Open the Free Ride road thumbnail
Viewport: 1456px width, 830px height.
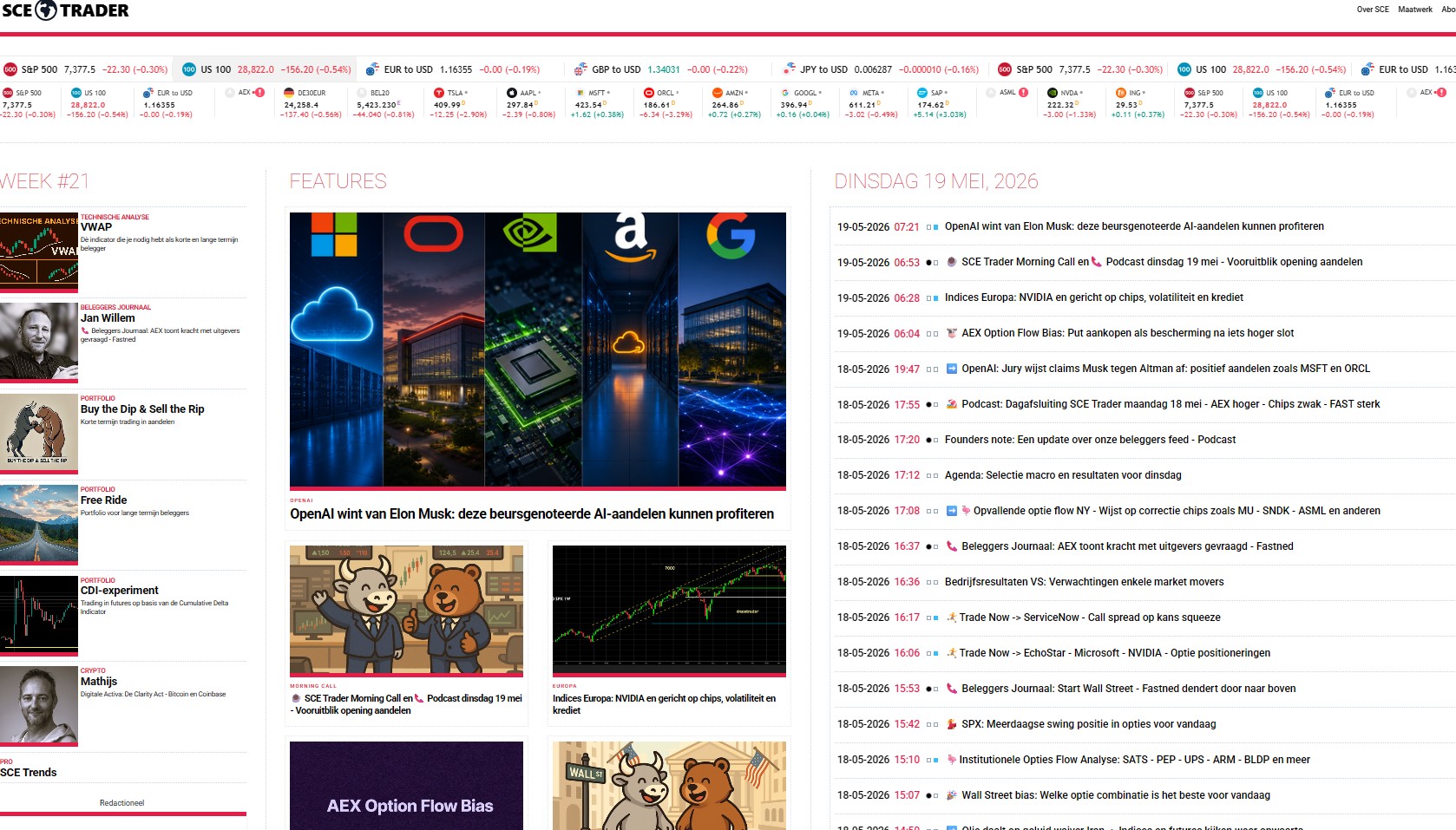point(39,525)
